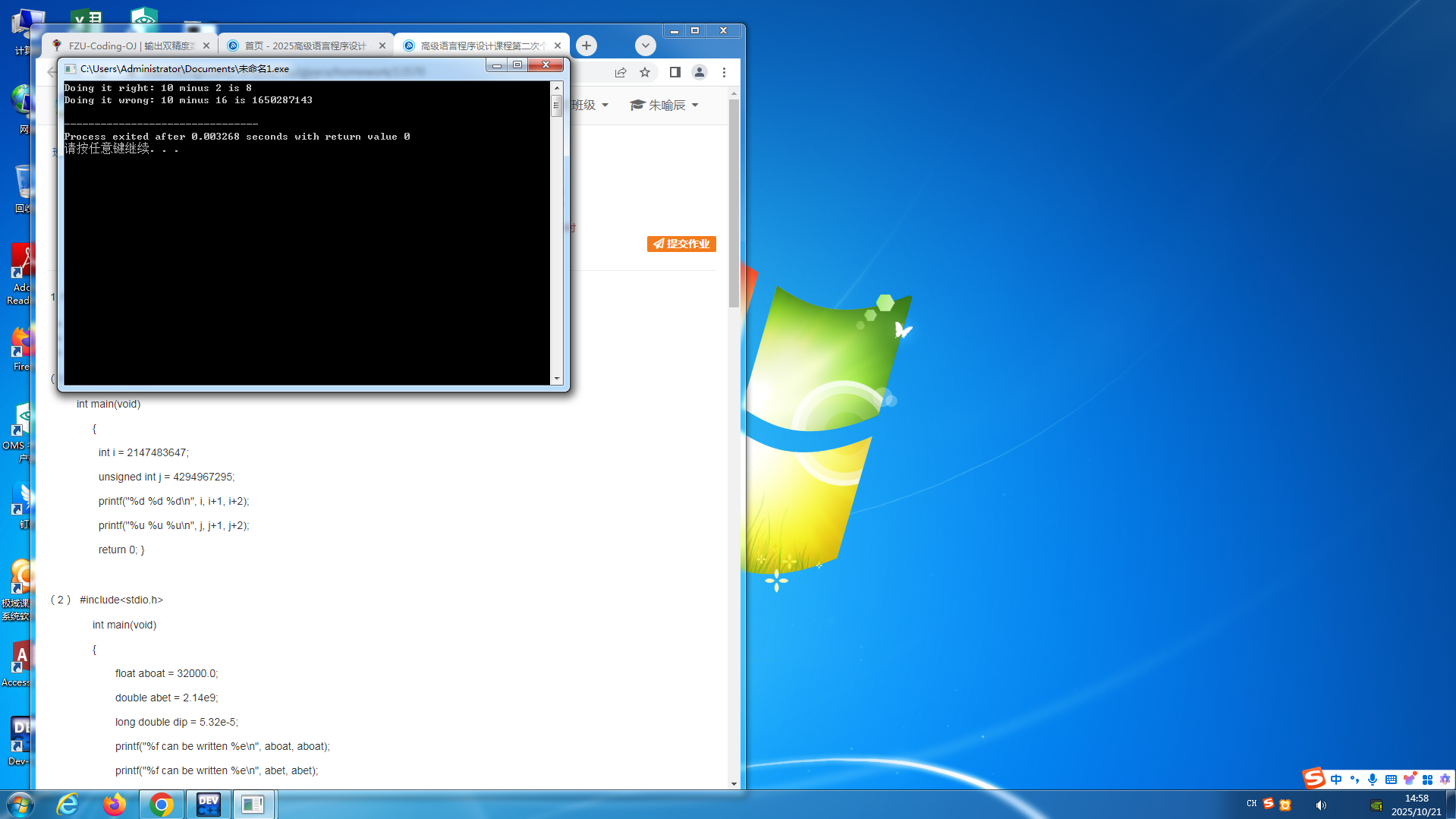The height and width of the screenshot is (819, 1456).
Task: Click the console scrollbar up arrow
Action: point(557,87)
